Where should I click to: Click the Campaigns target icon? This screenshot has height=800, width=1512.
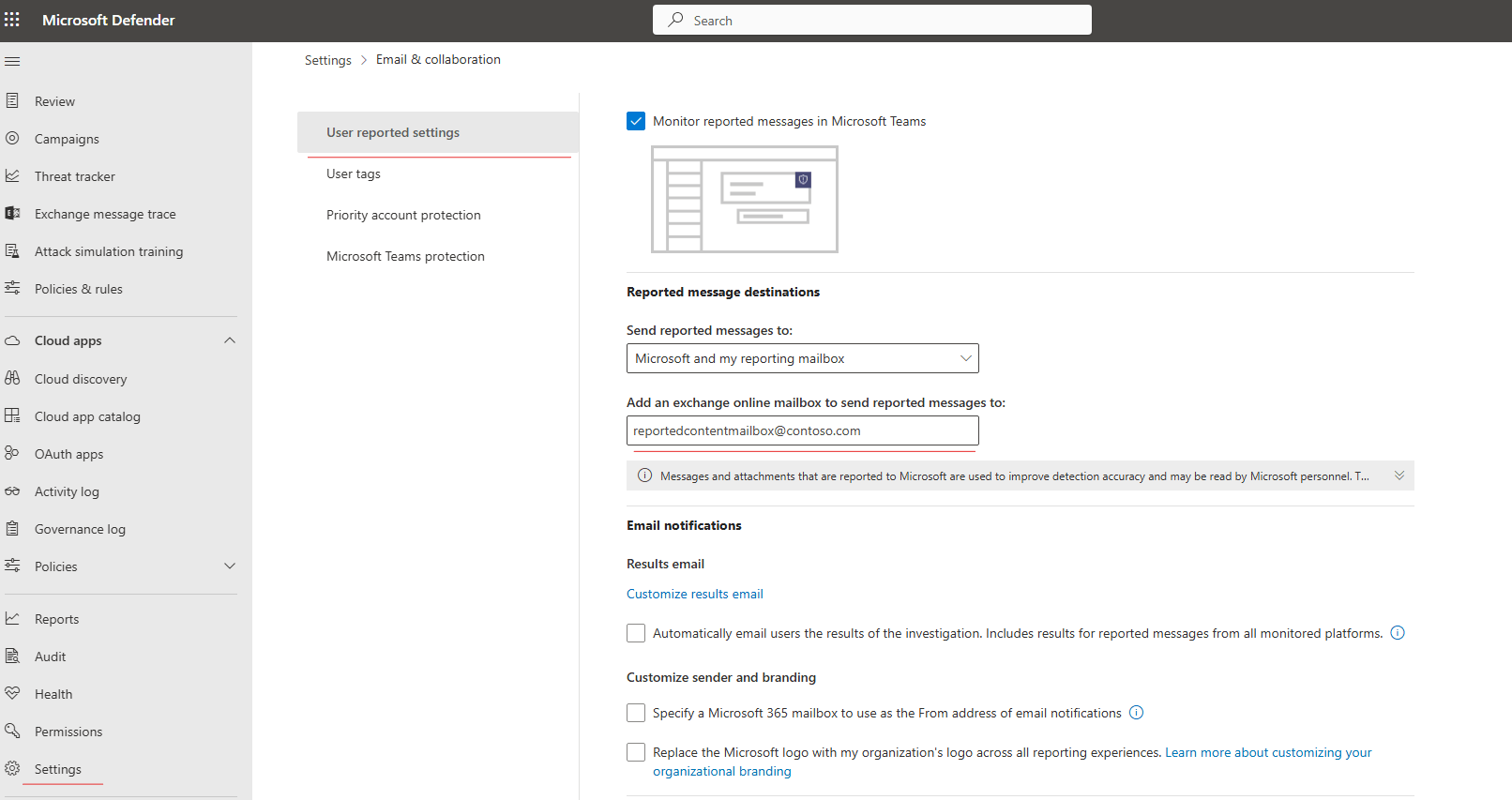12,138
